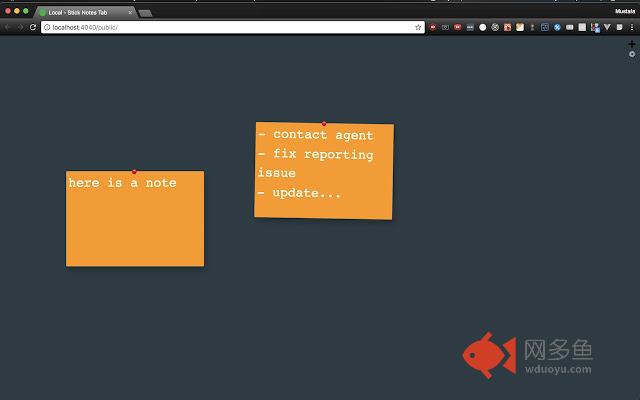Select the 'Local - Stick Notes Tab' tab
This screenshot has height=400, width=640.
tap(84, 13)
